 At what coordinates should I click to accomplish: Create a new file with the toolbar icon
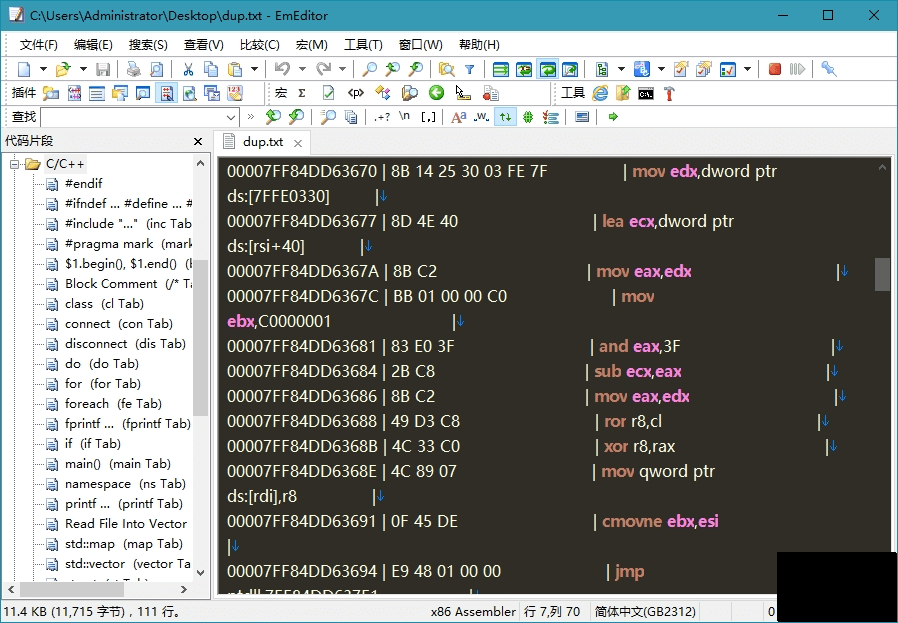pos(24,69)
